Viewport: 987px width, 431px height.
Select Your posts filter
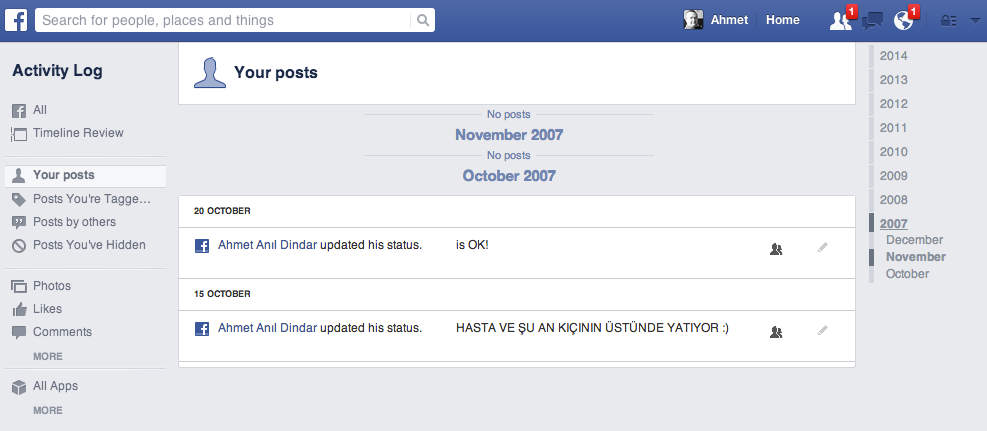coord(85,176)
